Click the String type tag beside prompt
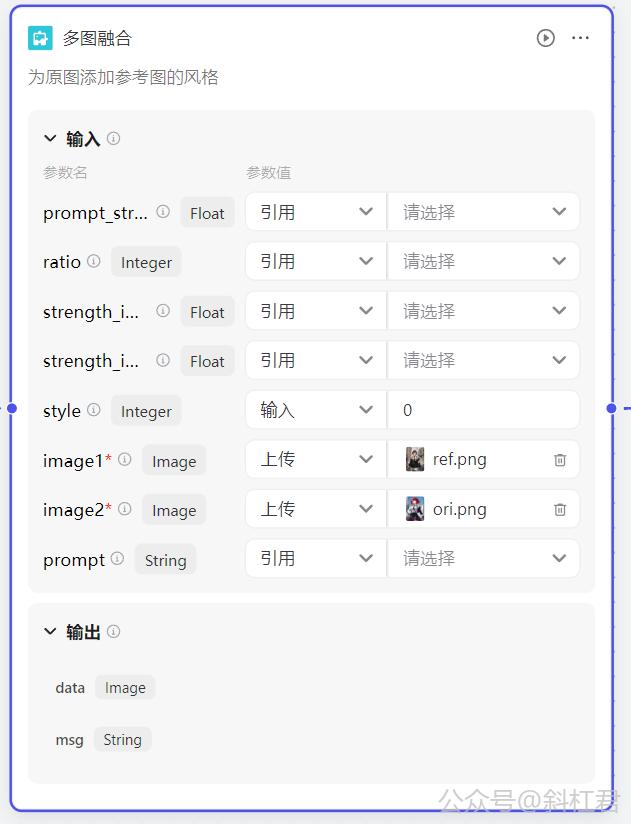This screenshot has height=824, width=631. point(165,560)
